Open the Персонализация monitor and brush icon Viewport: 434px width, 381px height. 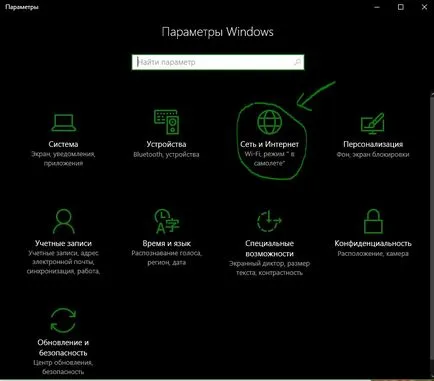[x=373, y=123]
